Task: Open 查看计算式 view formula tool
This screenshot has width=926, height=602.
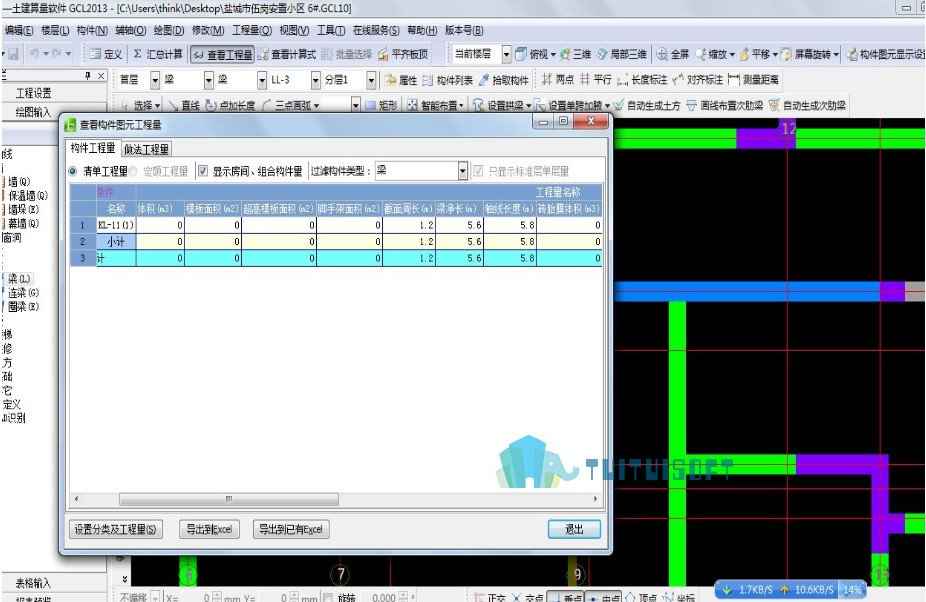Action: click(287, 54)
